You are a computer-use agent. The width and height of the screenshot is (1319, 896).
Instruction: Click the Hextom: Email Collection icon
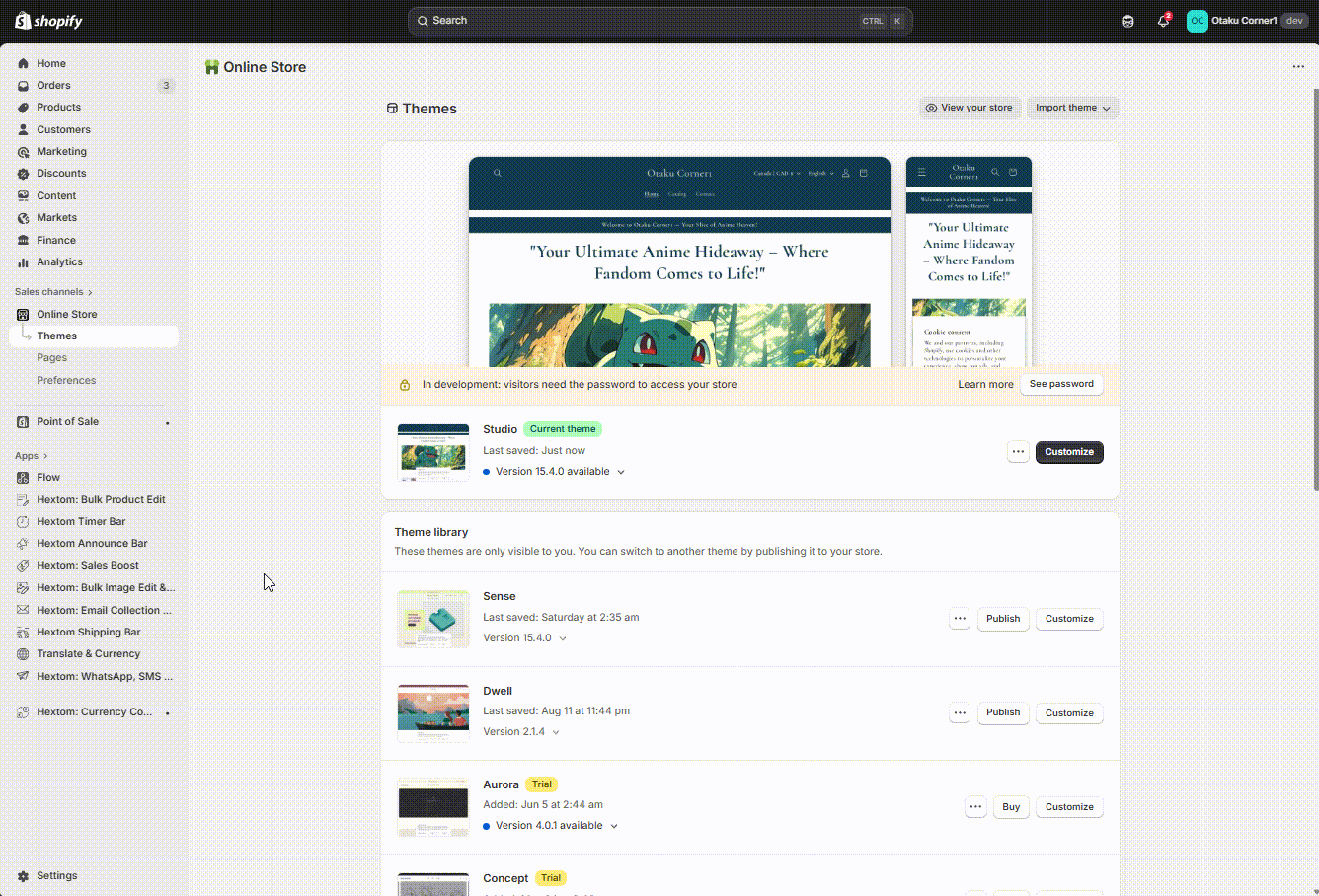coord(23,610)
